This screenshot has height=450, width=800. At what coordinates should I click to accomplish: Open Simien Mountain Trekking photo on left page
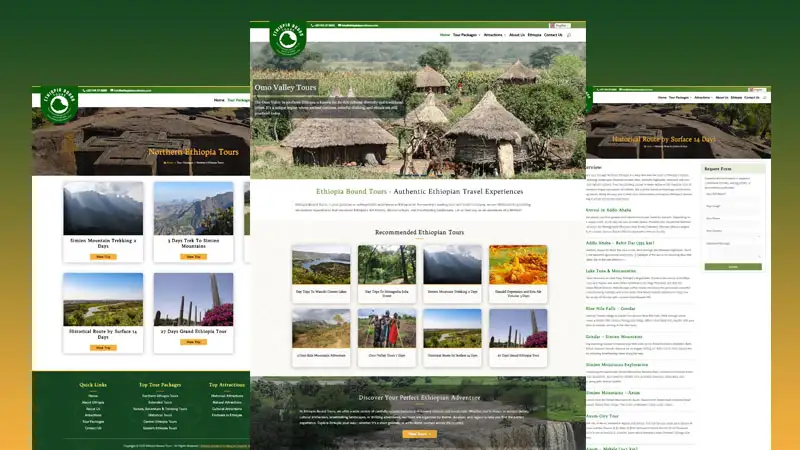click(x=103, y=209)
